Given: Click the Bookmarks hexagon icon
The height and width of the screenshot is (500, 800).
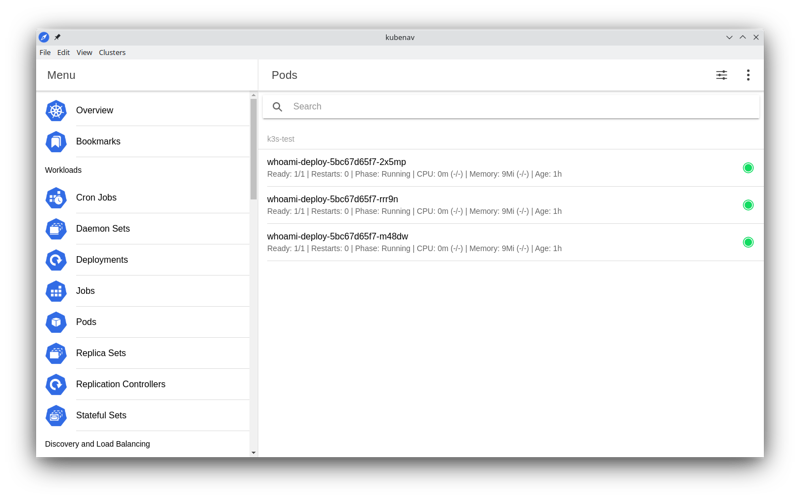Looking at the screenshot, I should pyautogui.click(x=56, y=142).
